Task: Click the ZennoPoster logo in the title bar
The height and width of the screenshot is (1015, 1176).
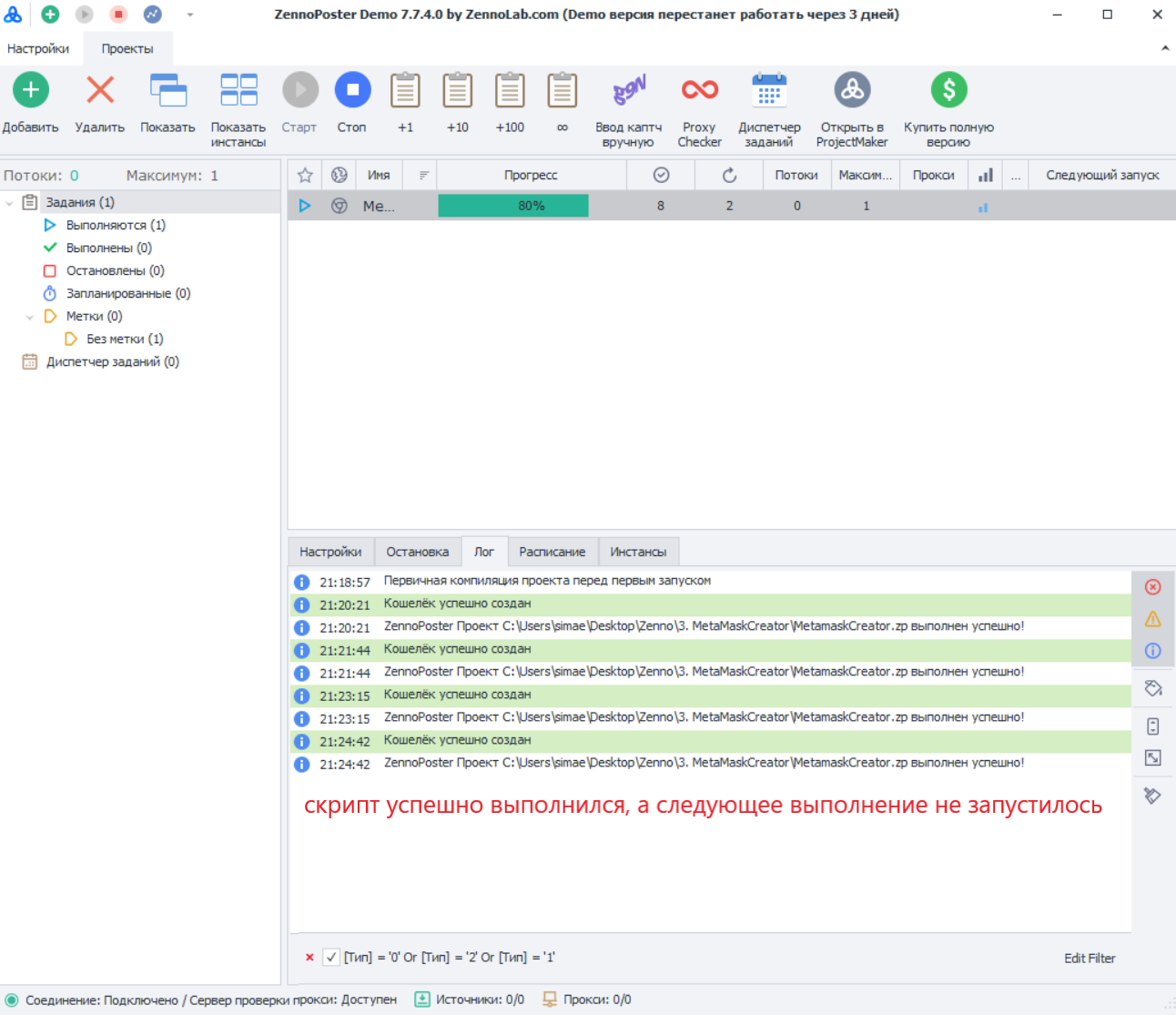Action: pos(13,15)
